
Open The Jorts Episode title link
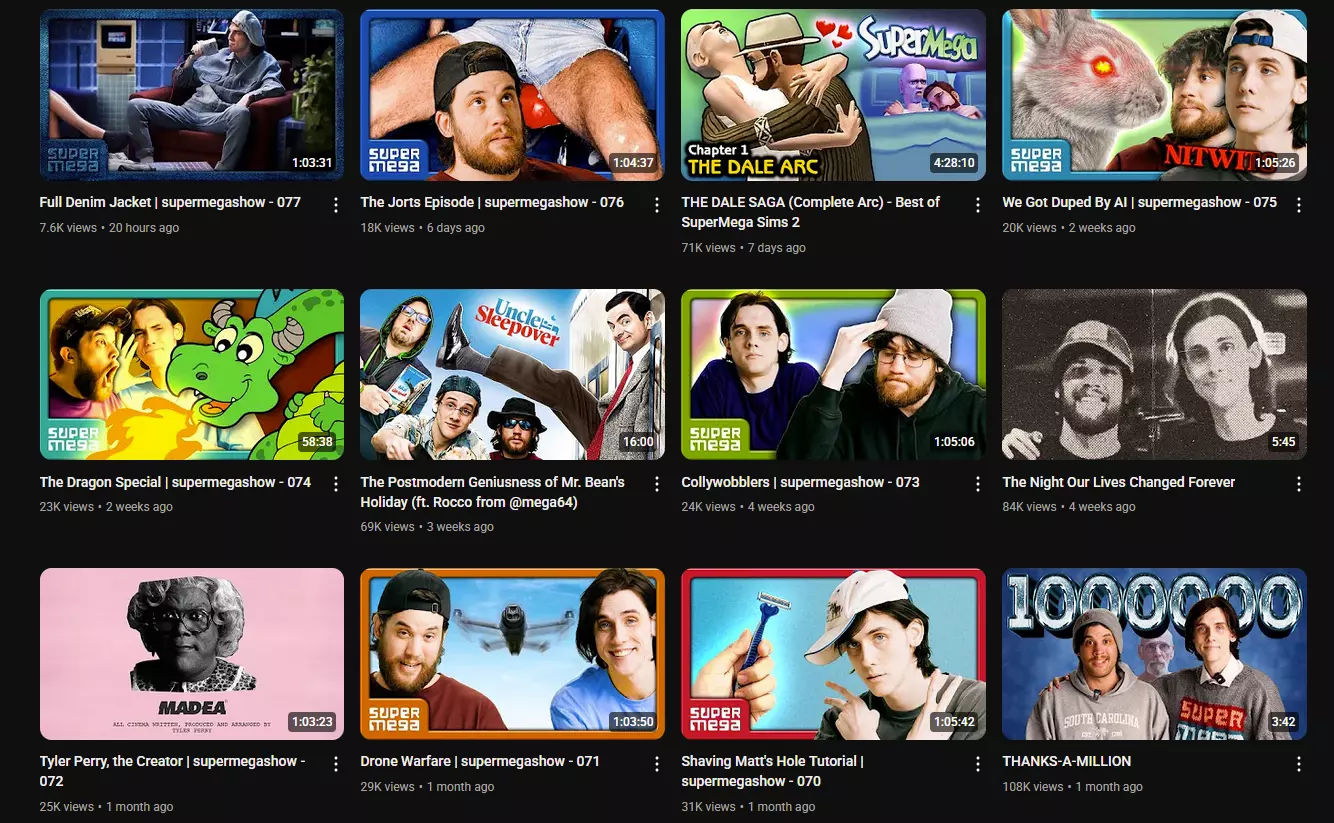point(492,202)
